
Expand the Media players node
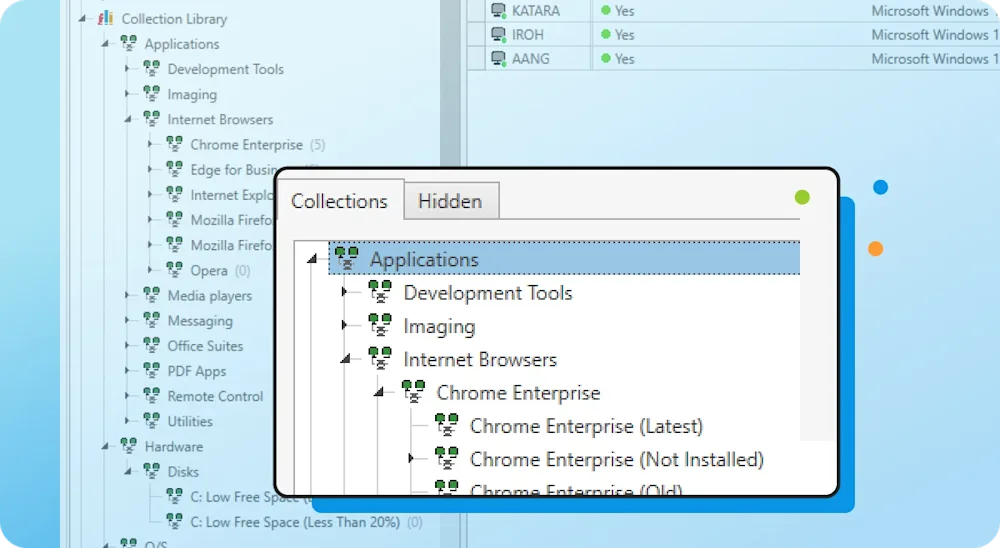pyautogui.click(x=127, y=295)
